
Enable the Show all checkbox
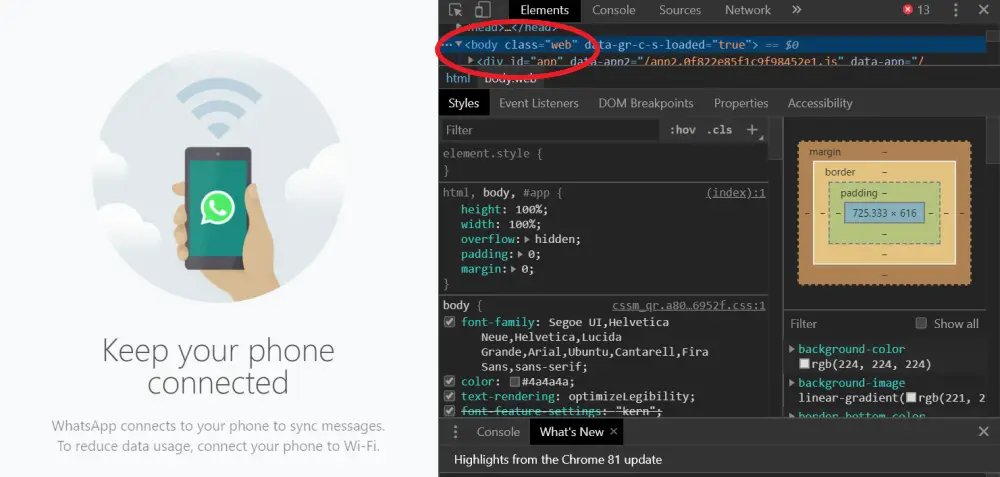point(921,323)
